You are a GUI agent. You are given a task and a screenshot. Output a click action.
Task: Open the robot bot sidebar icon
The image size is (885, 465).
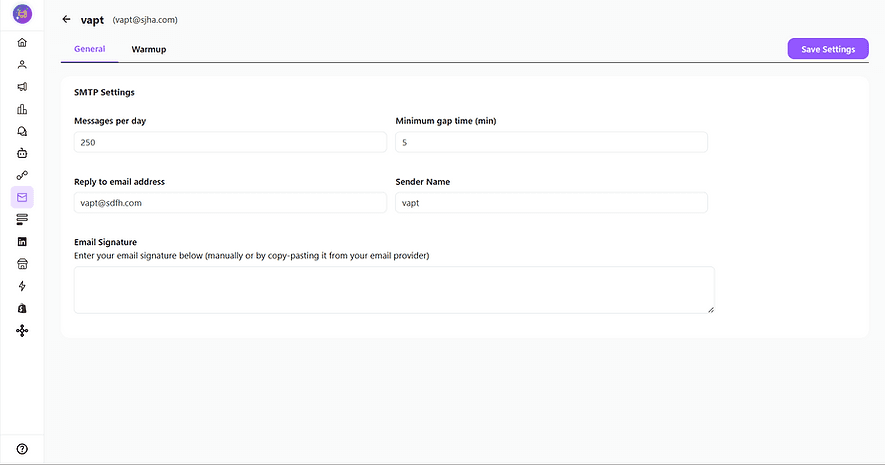[22, 153]
